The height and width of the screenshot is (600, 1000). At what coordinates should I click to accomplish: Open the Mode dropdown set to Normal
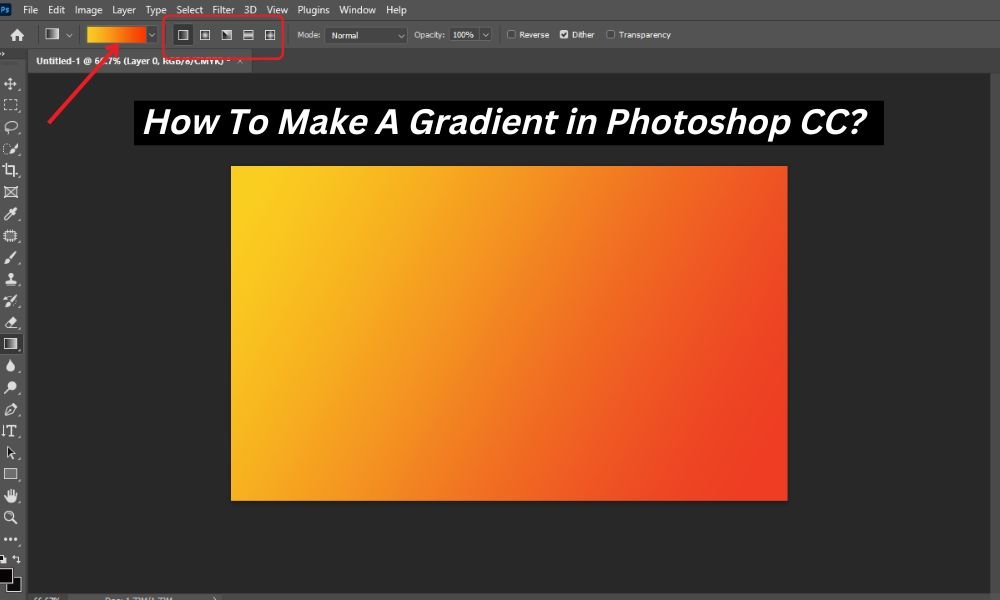(x=365, y=34)
